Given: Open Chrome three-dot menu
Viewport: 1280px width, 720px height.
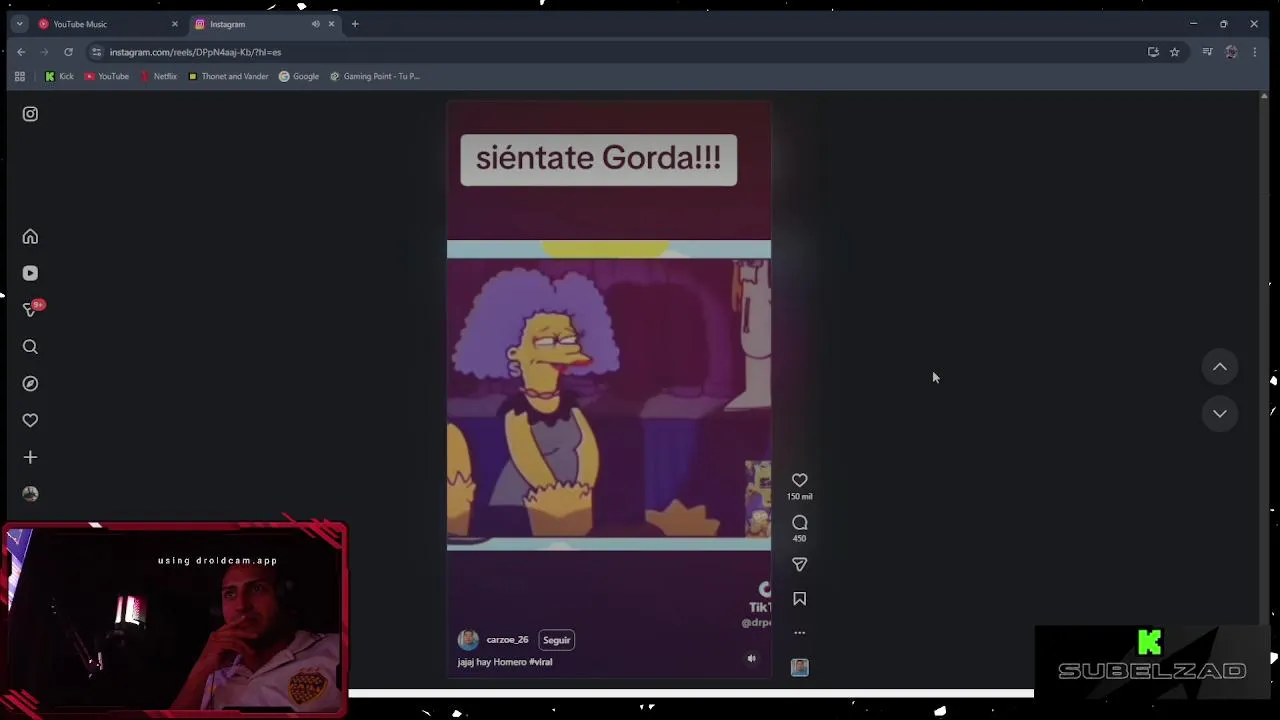Looking at the screenshot, I should pos(1255,52).
